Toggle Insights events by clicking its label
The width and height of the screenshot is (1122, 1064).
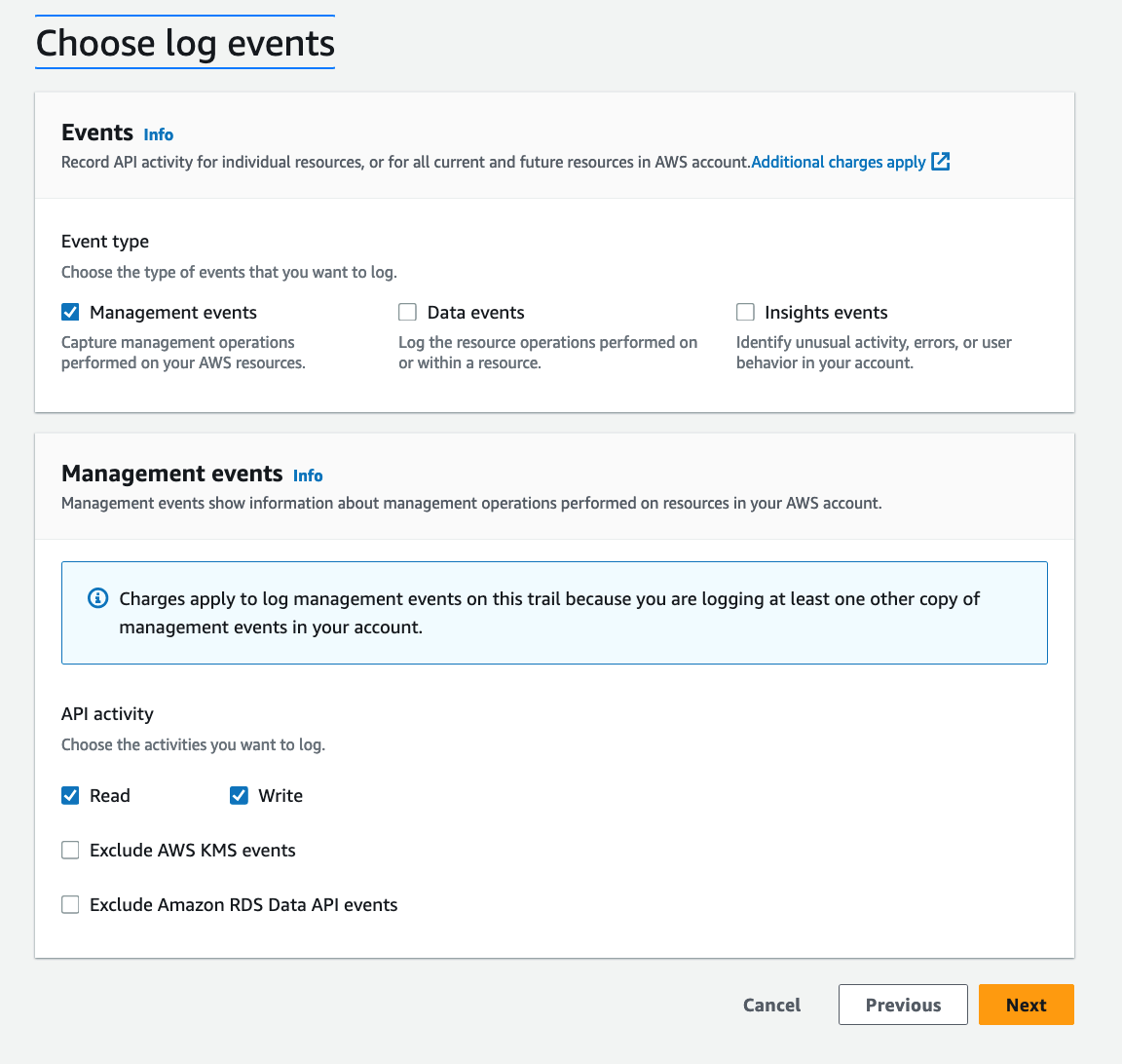click(x=824, y=312)
